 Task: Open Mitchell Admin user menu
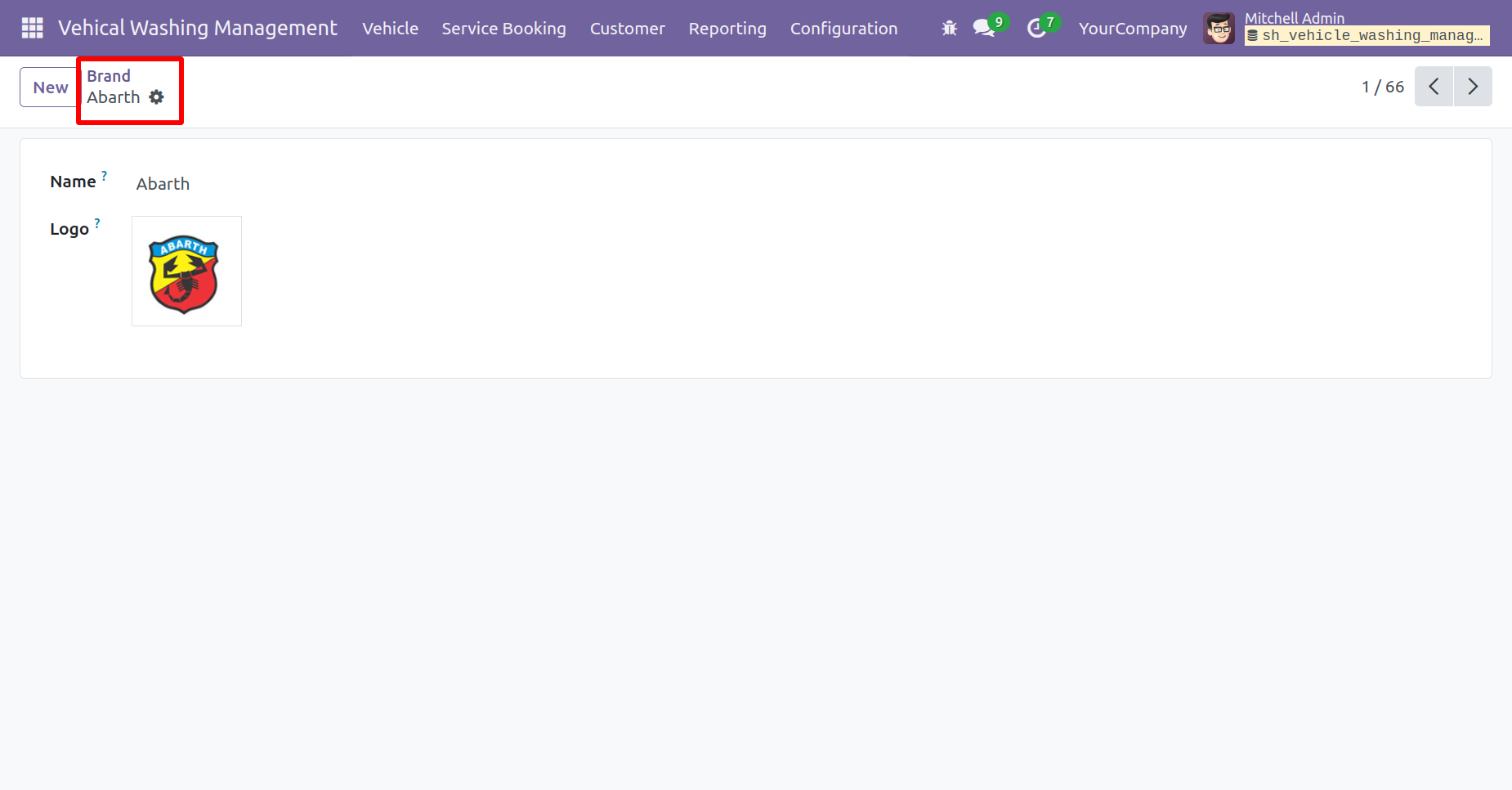coord(1347,29)
